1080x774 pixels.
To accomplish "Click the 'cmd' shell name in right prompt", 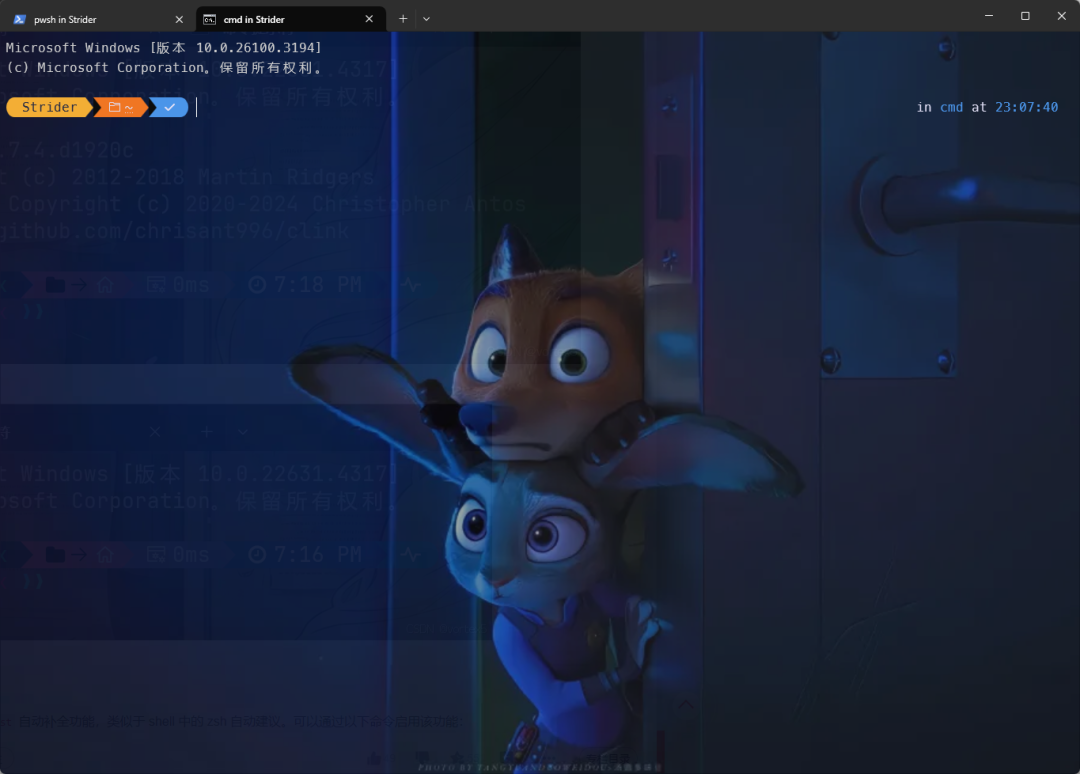I will tap(951, 107).
